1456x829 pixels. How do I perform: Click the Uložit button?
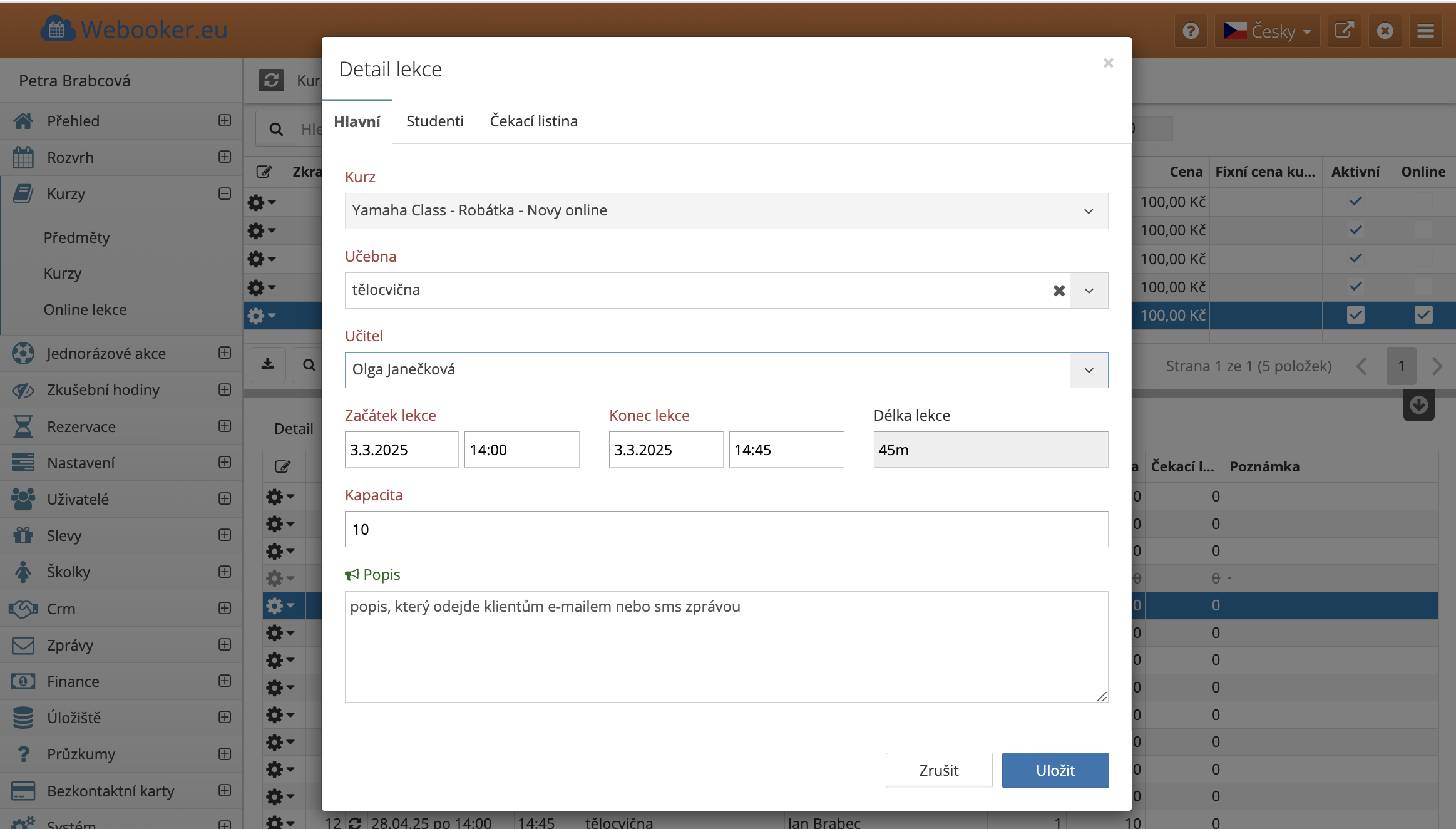tap(1055, 770)
